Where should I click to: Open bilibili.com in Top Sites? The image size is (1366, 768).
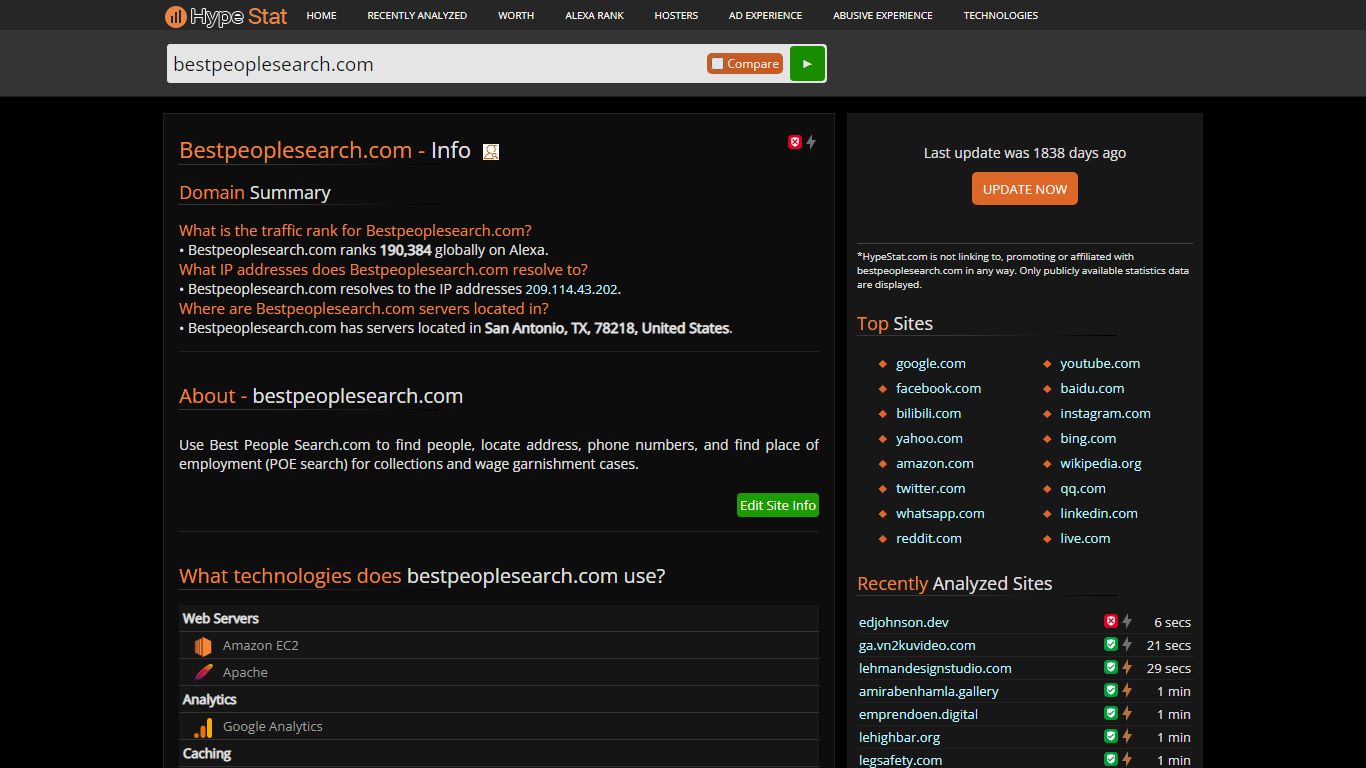point(928,414)
